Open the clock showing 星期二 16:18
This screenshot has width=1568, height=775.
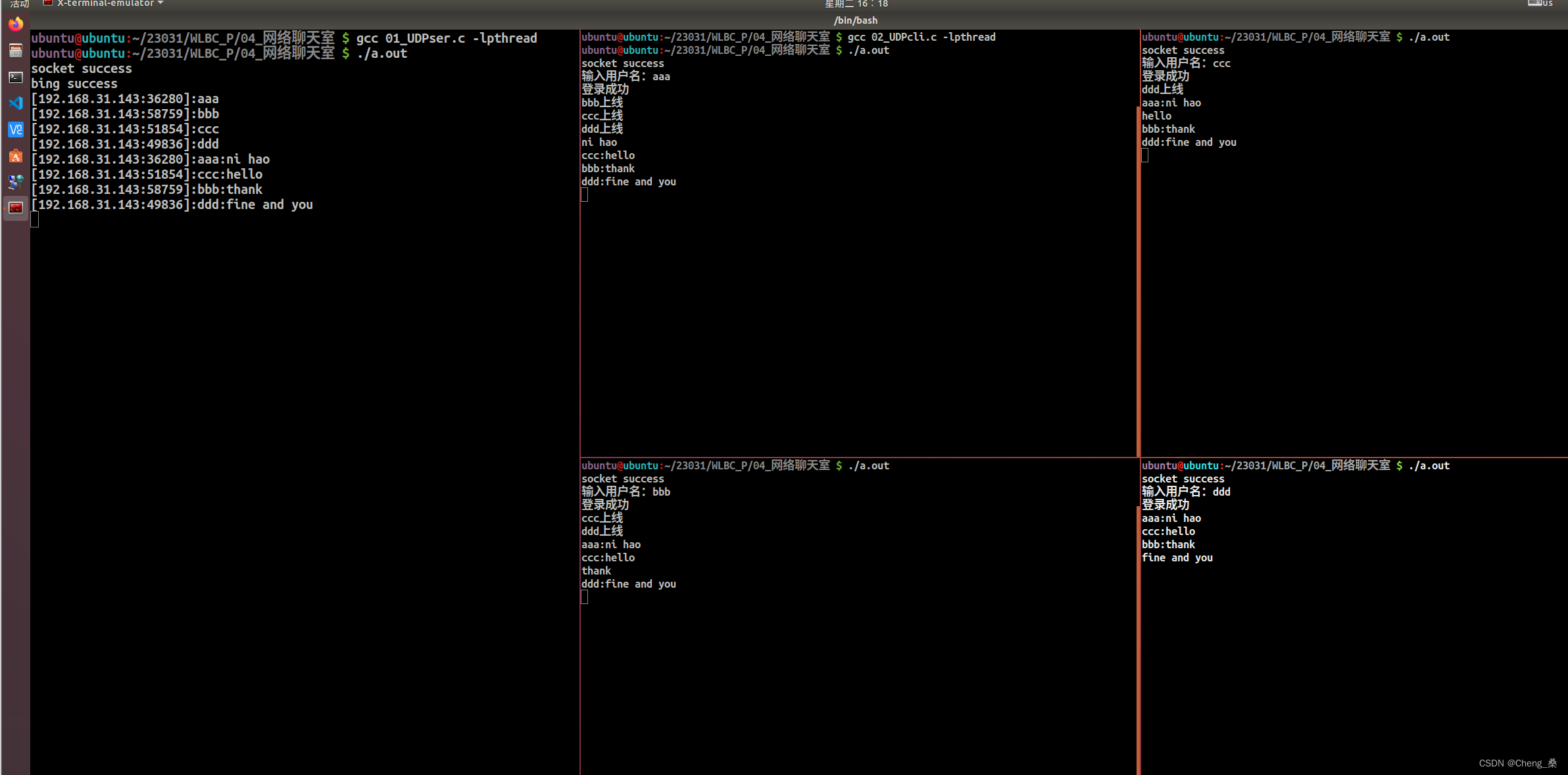856,4
